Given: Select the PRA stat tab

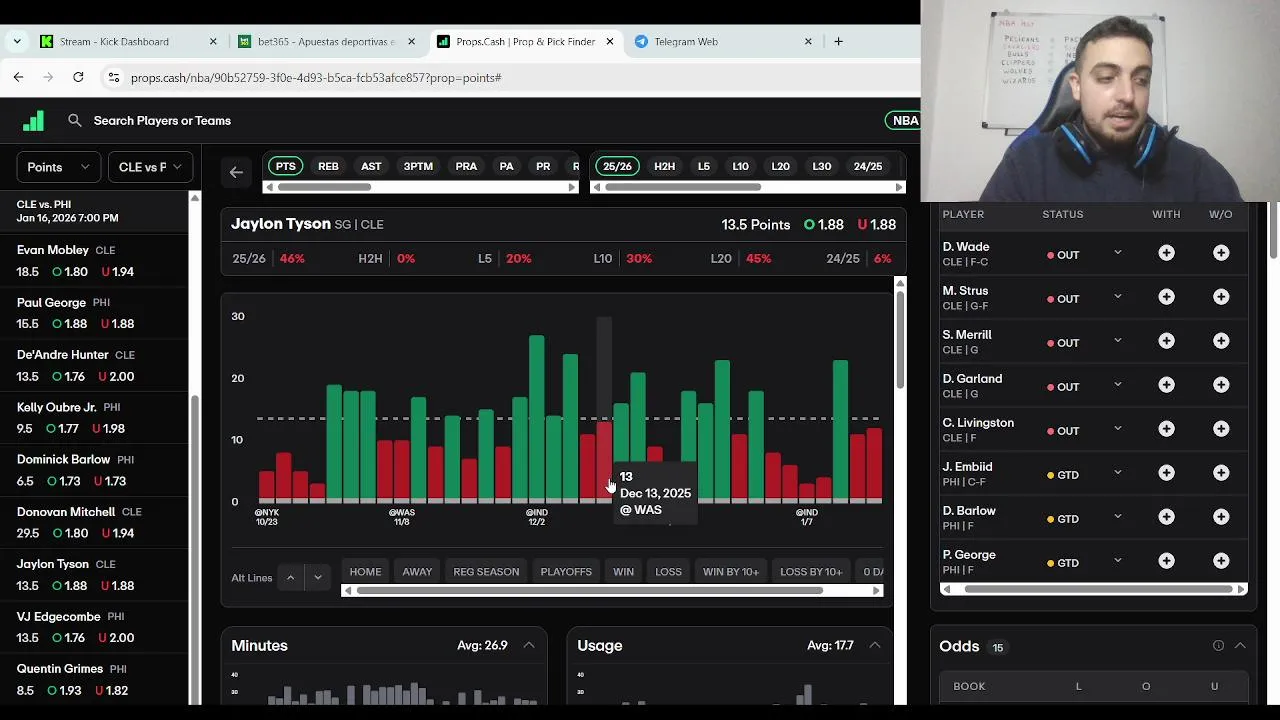Looking at the screenshot, I should (x=466, y=166).
